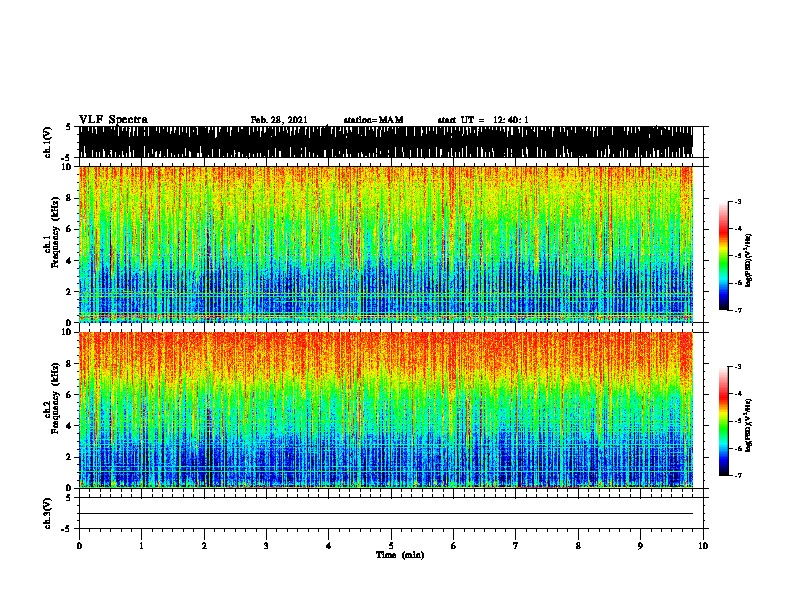Click the "ch.3(V)" axis label

click(x=48, y=513)
